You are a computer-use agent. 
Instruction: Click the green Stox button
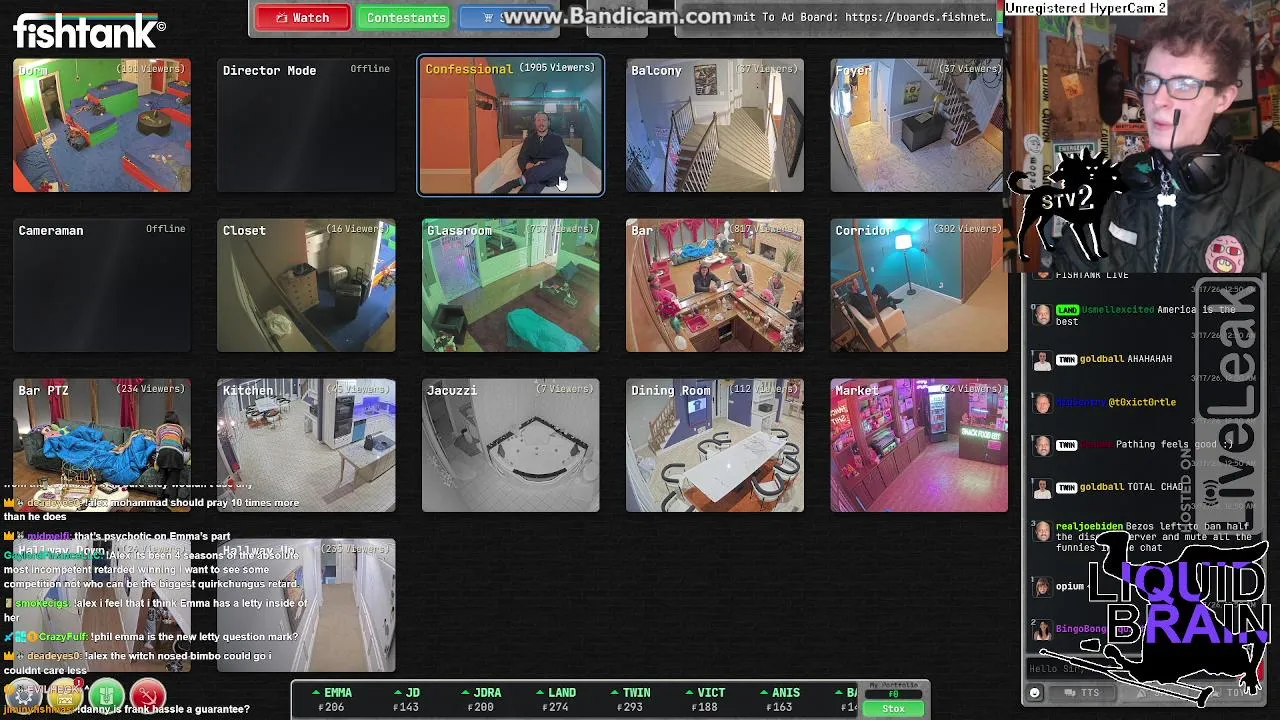[893, 708]
